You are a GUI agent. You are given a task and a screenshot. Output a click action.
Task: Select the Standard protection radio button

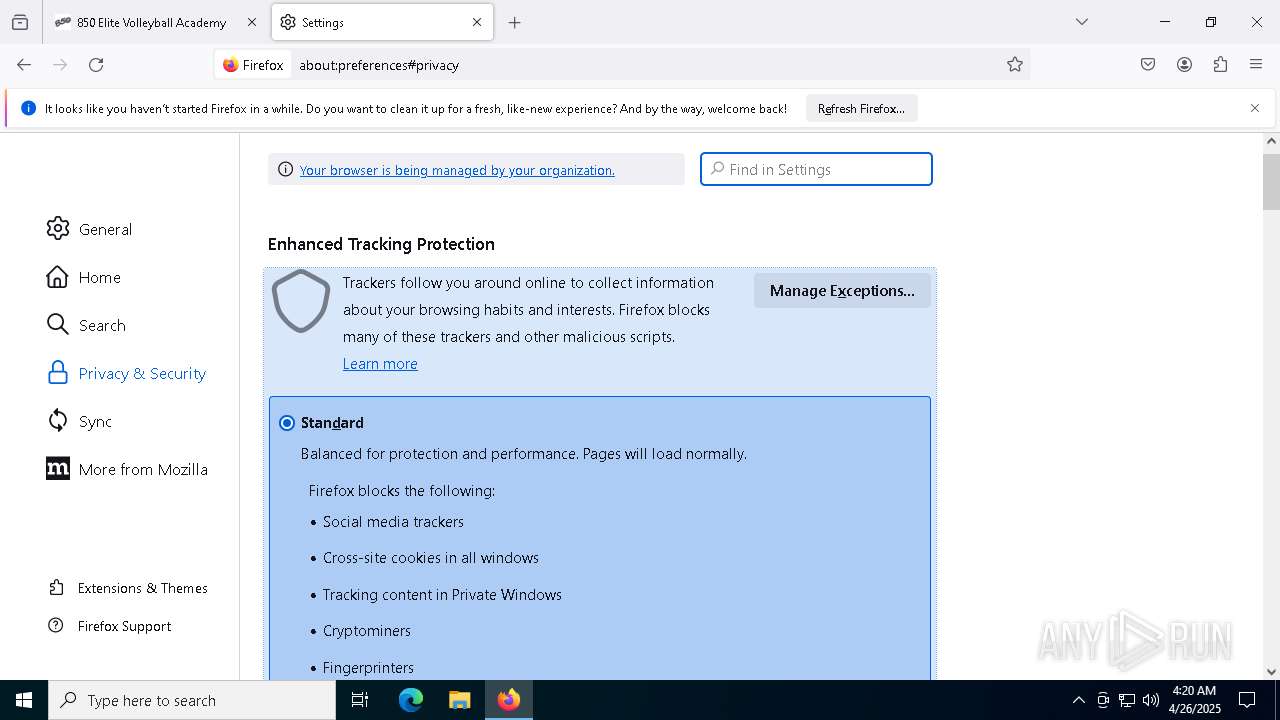287,423
